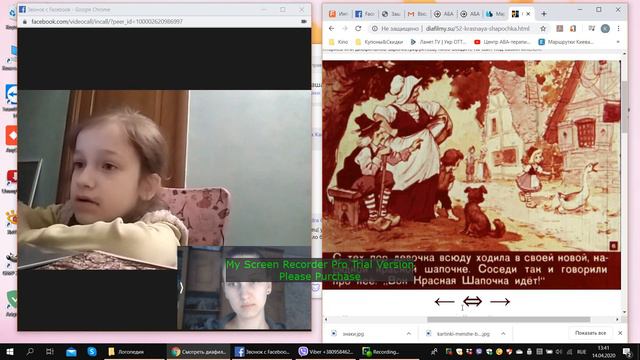Open the 'Маршрутки Киева' bookmark
The width and height of the screenshot is (640, 360).
566,42
